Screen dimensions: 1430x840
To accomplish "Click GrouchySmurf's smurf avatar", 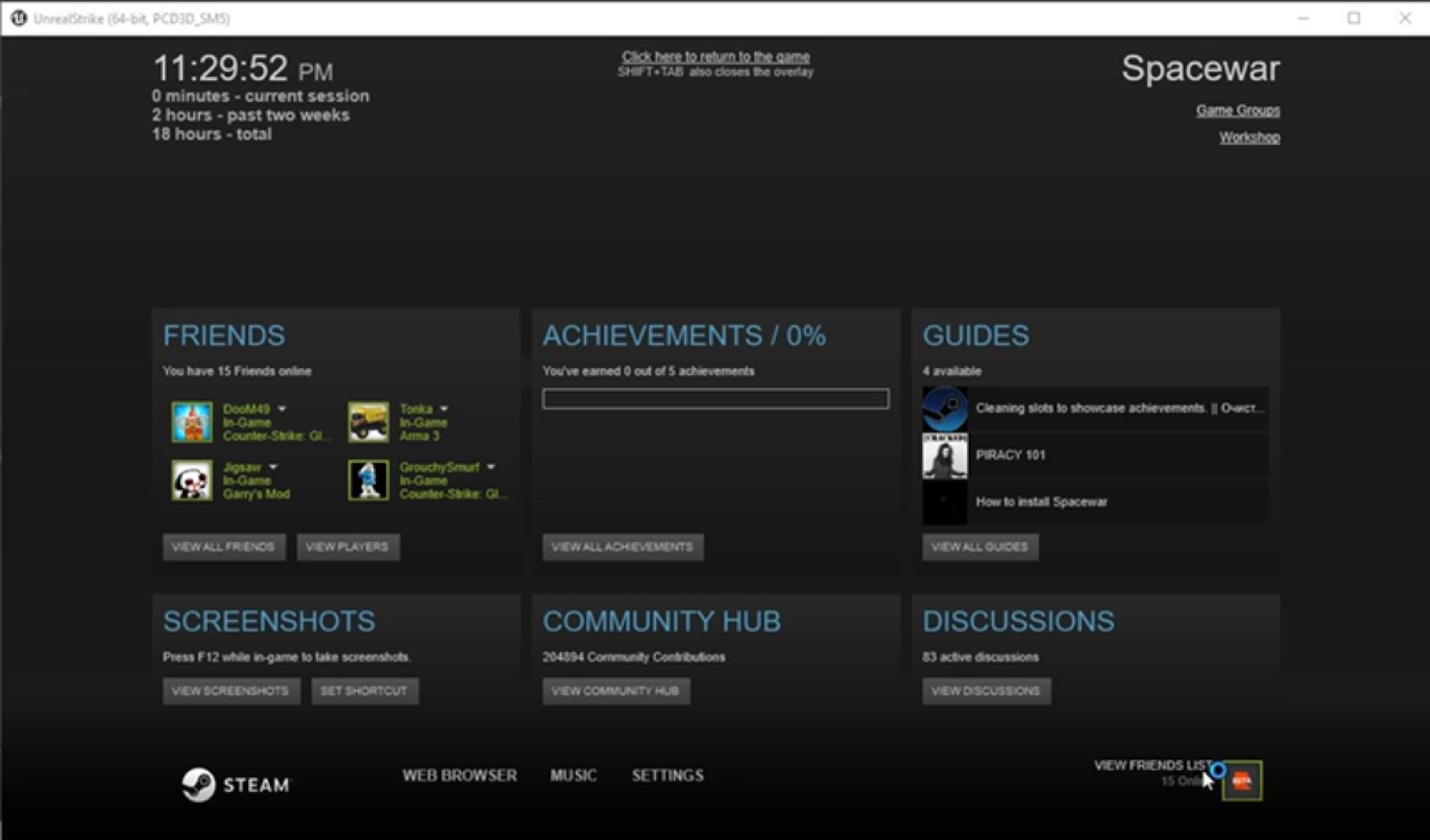I will click(x=368, y=480).
